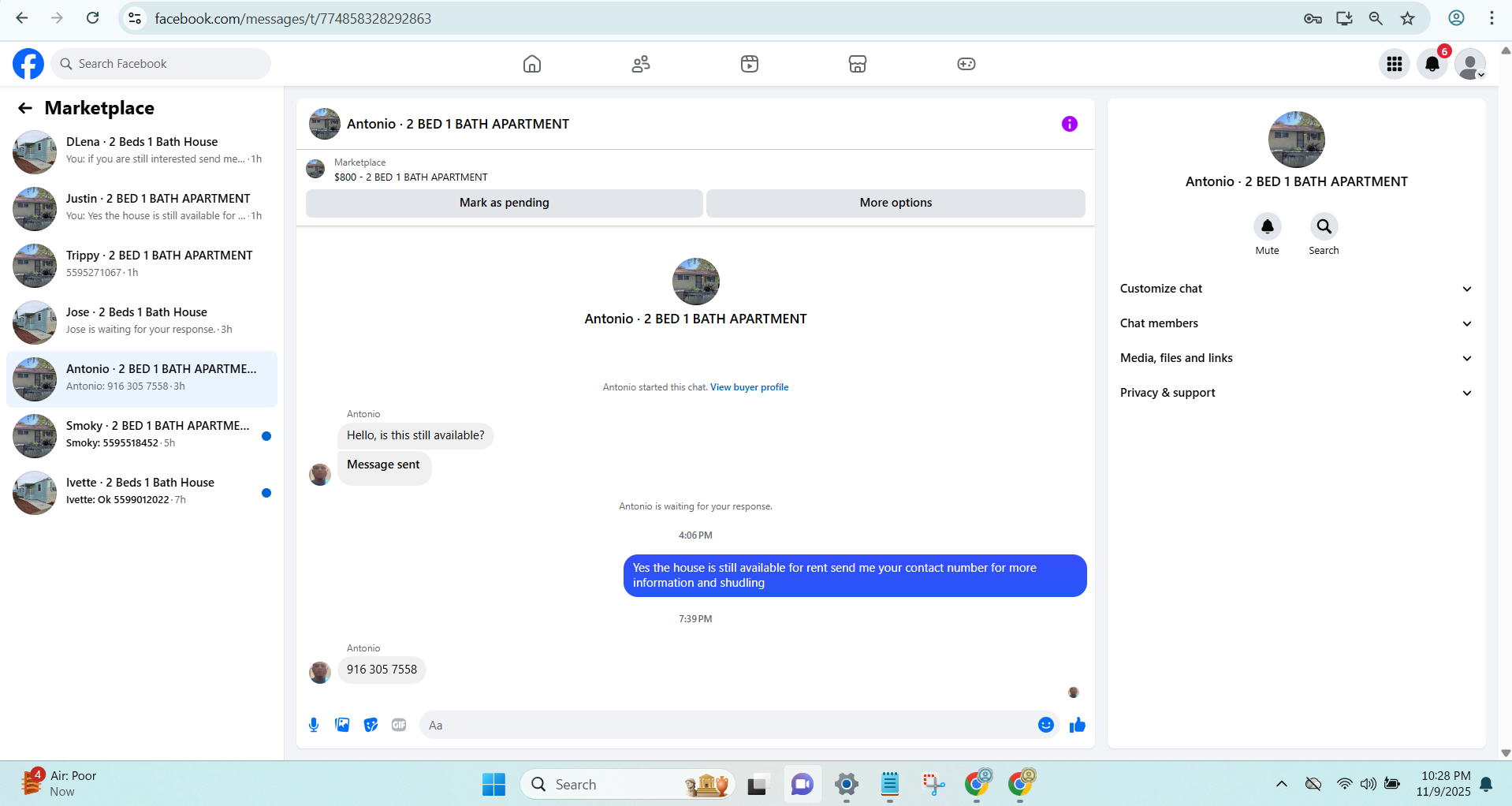Click Antonio's avatar beside 916 305 7558

coord(320,672)
